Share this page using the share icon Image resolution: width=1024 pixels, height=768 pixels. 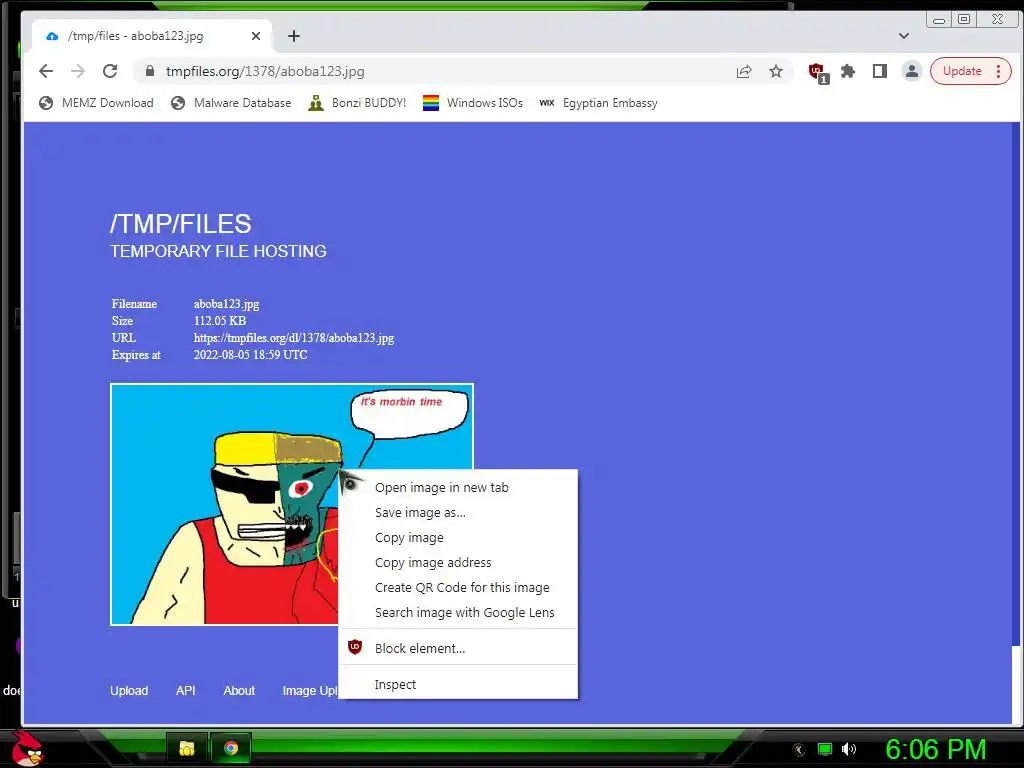744,71
